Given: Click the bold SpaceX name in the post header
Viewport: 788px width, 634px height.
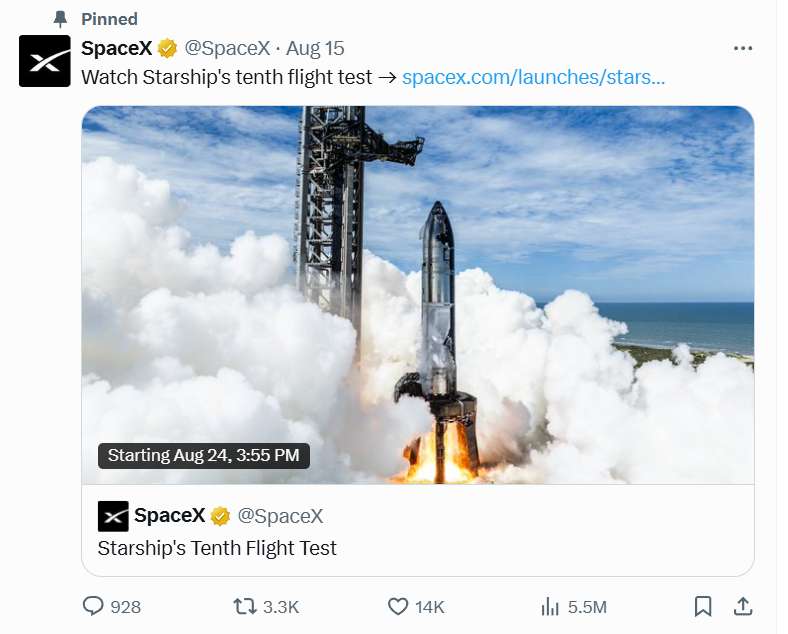Looking at the screenshot, I should [x=116, y=48].
